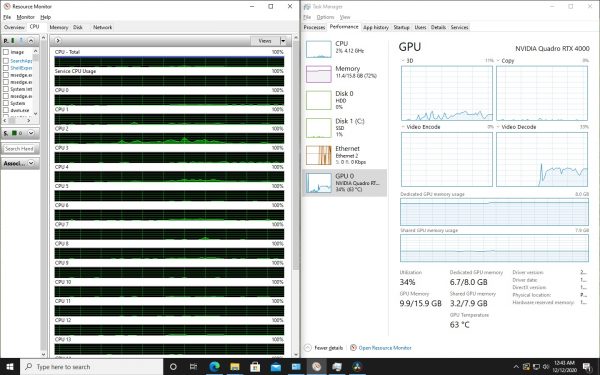Tick the SearchApp process checkbox
Viewport: 600px width, 375px height.
point(6,61)
